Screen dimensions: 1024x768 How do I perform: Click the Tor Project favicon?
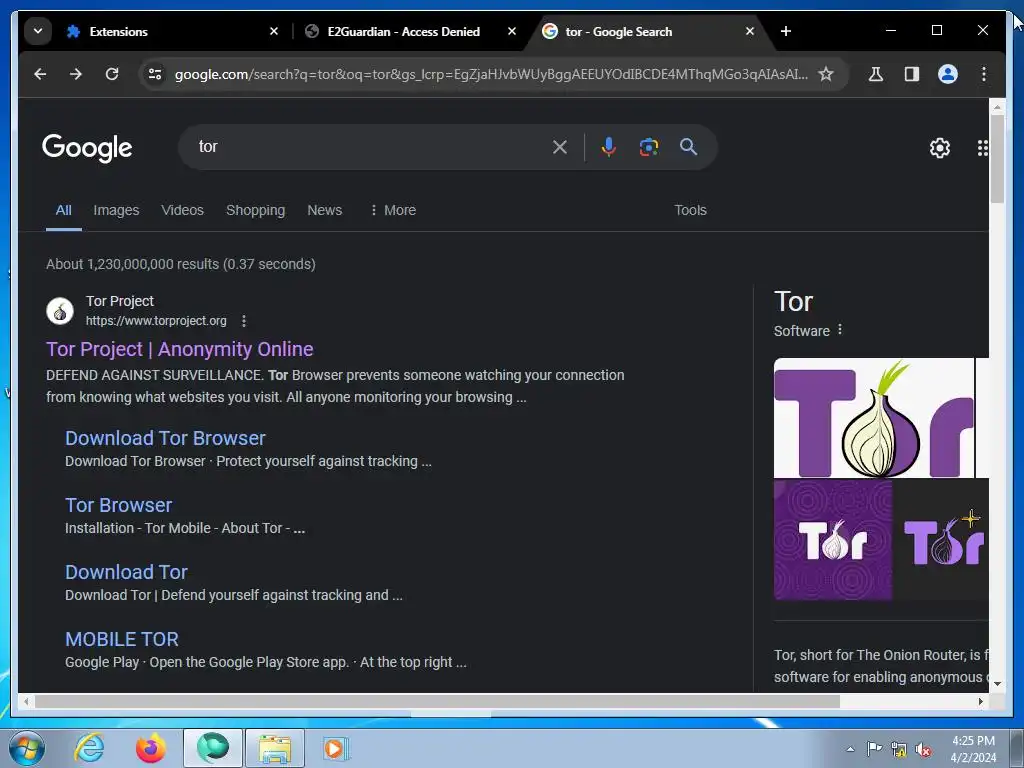point(59,311)
